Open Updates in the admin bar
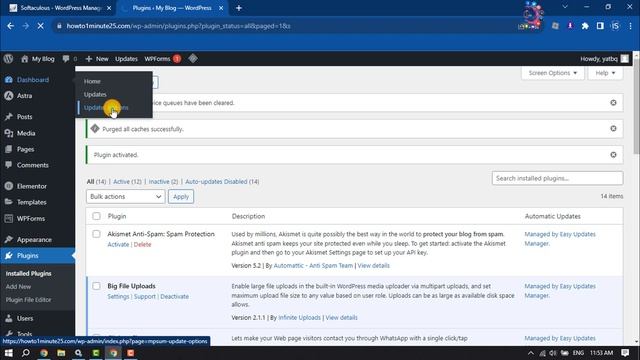640x360 pixels. coord(127,59)
